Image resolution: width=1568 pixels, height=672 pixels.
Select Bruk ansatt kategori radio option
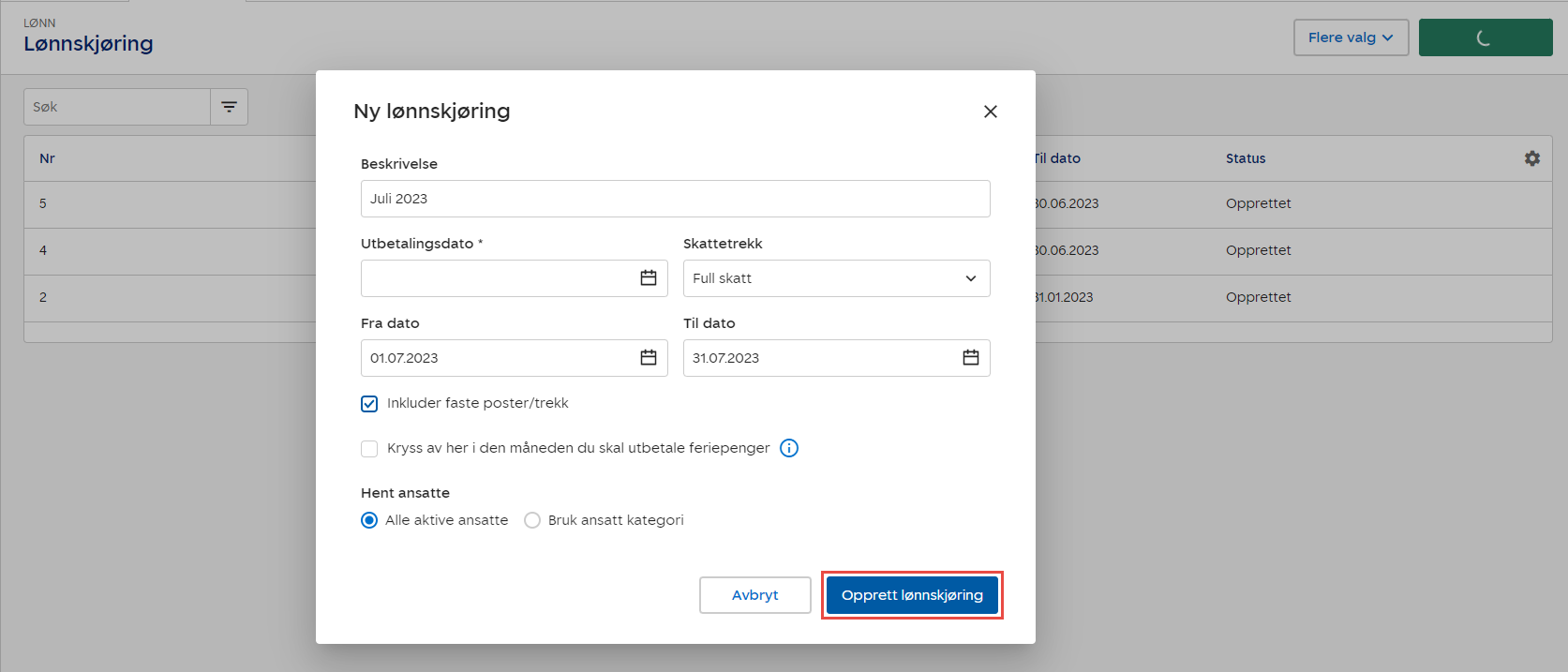pos(532,520)
